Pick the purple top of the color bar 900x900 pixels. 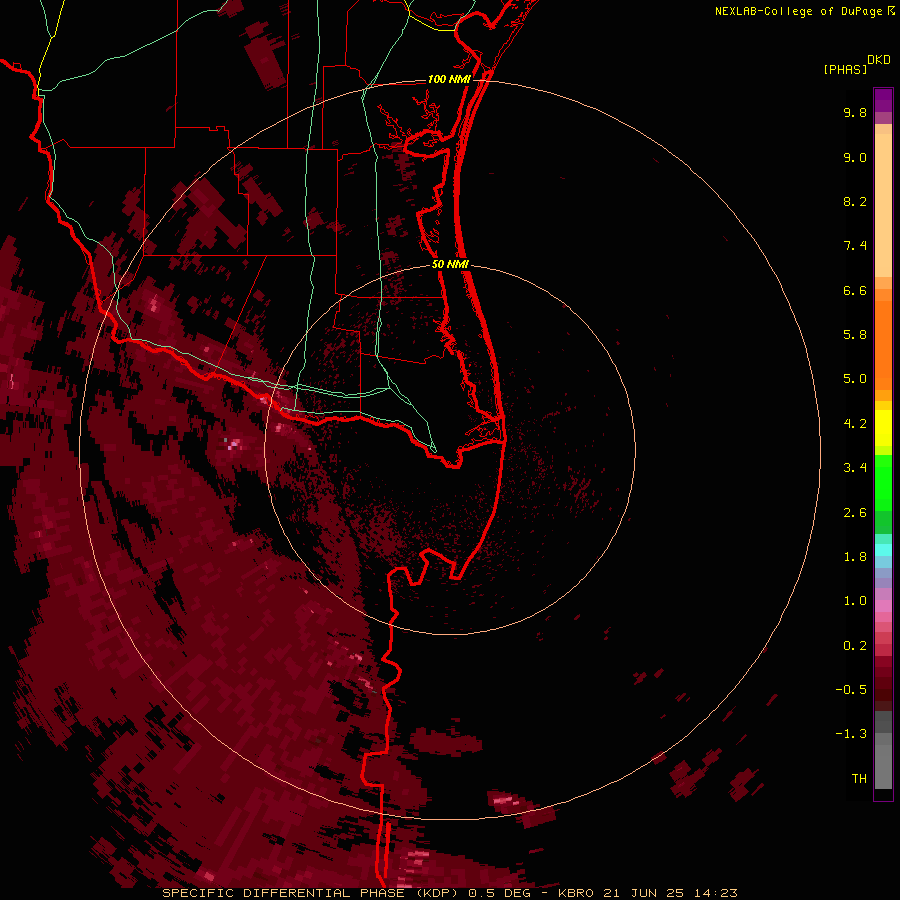pyautogui.click(x=883, y=100)
